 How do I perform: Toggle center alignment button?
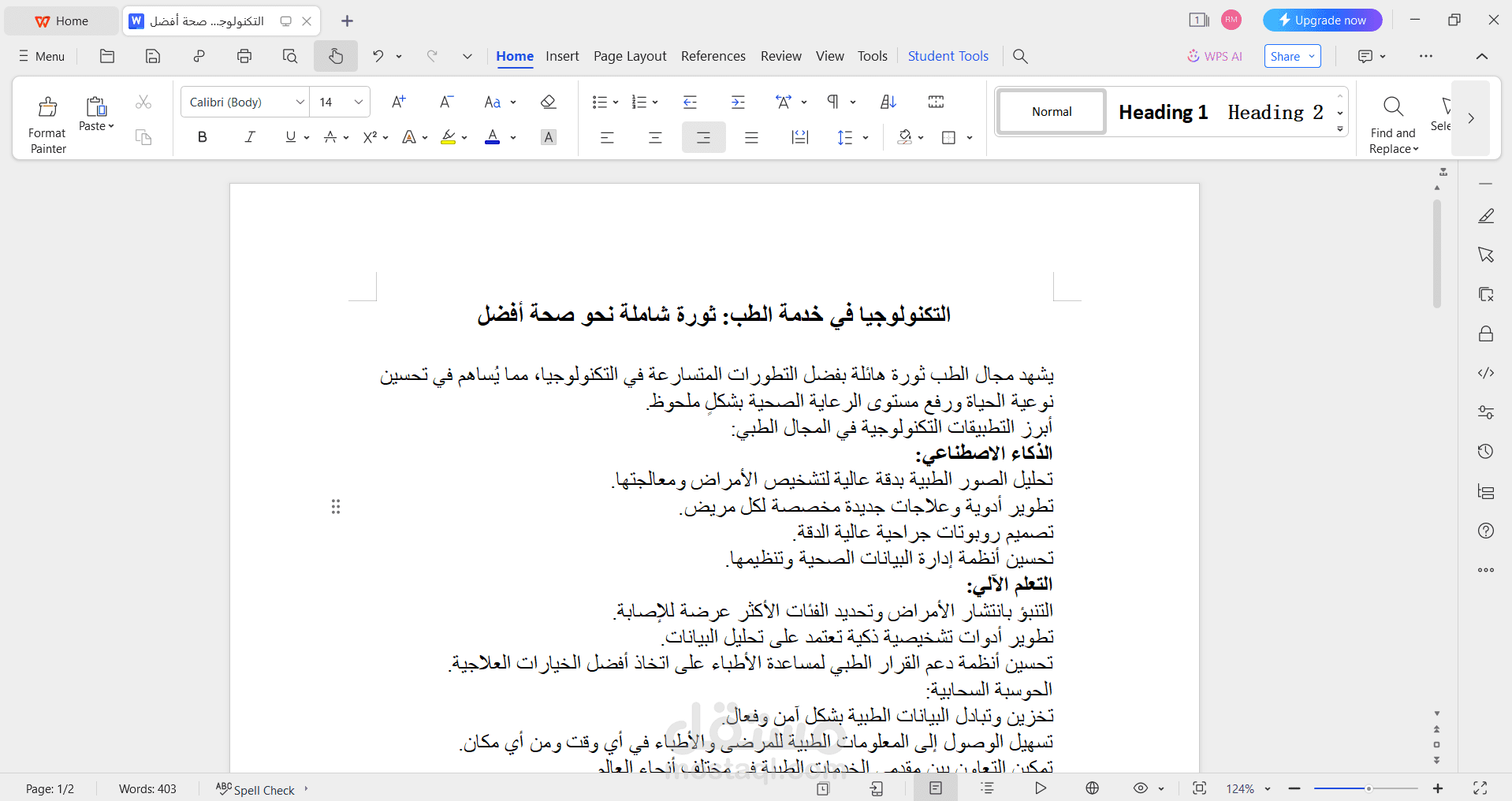[655, 138]
